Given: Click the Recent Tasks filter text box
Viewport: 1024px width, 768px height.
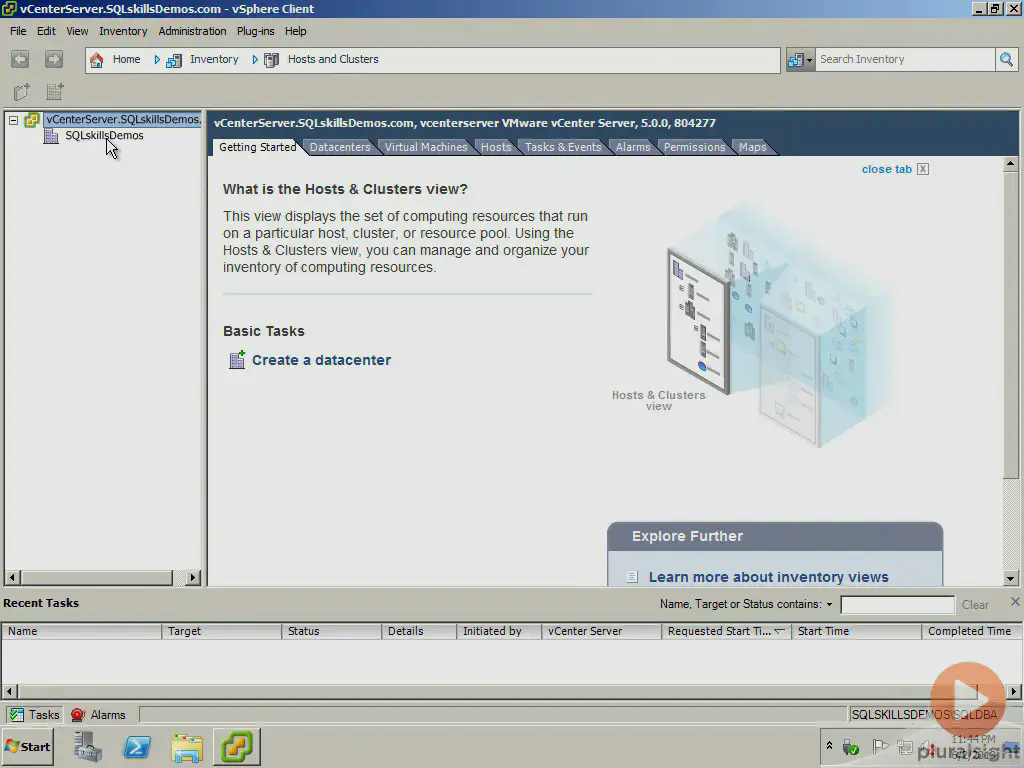Looking at the screenshot, I should [897, 605].
